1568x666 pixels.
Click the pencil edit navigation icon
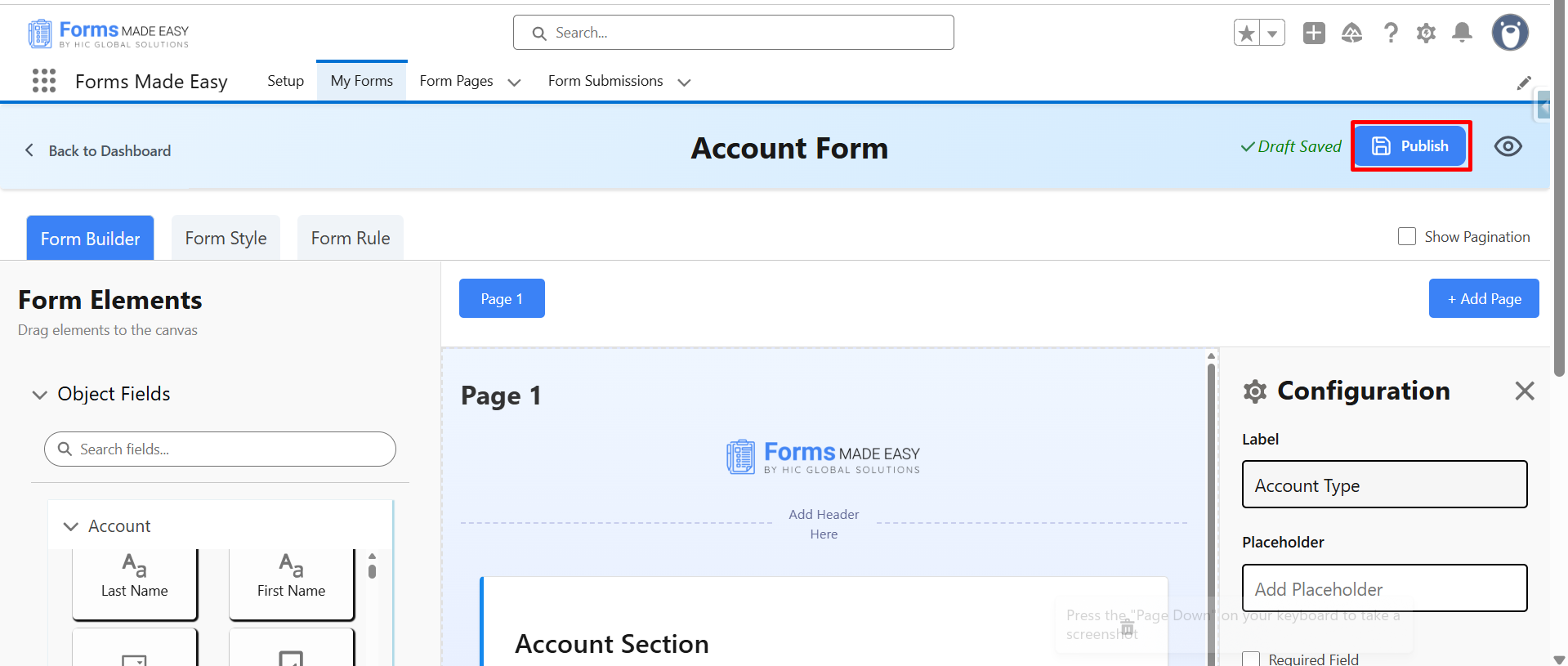point(1524,83)
